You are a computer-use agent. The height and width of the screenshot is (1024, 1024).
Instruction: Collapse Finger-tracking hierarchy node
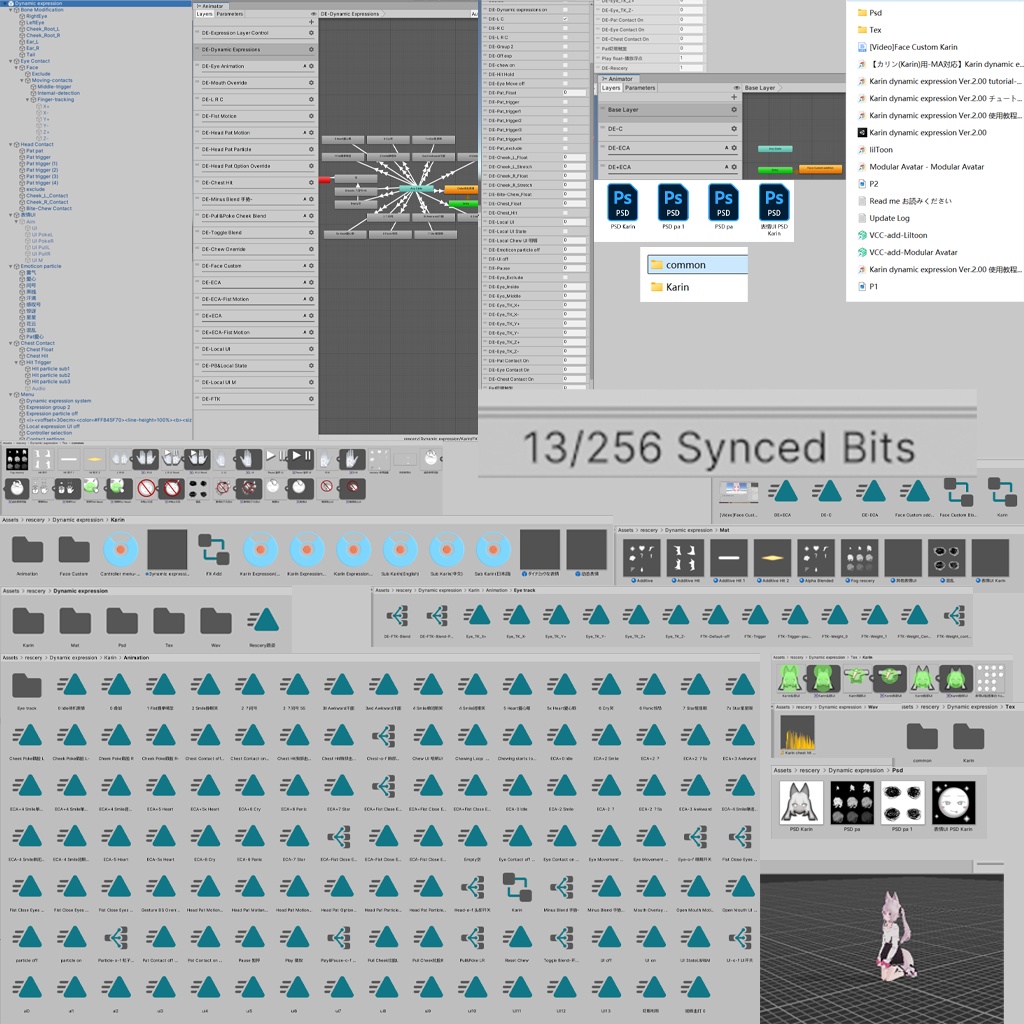pos(27,99)
